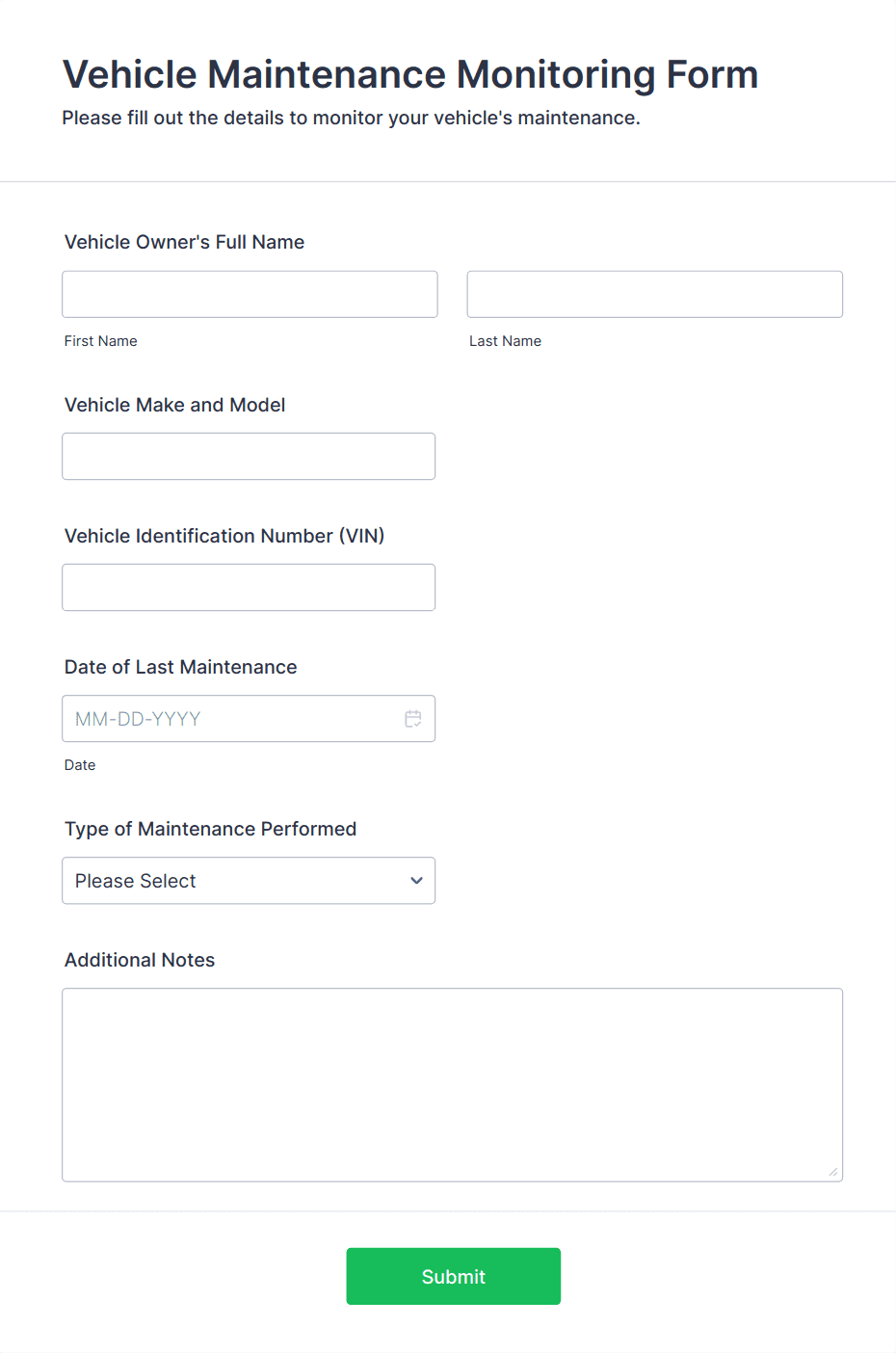Click the green Submit button
This screenshot has width=896, height=1353.
[x=454, y=1276]
